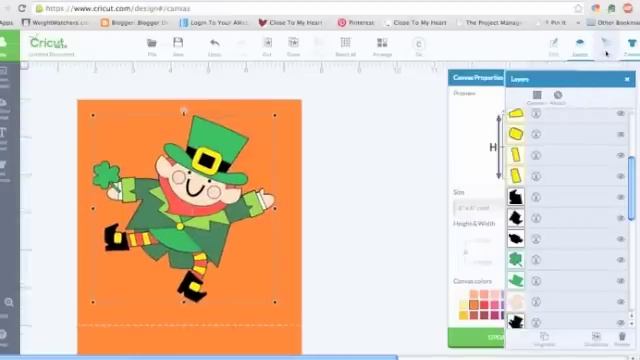Screen dimensions: 640x360
Task: Open line type icon of green hat layer
Action: point(536,281)
